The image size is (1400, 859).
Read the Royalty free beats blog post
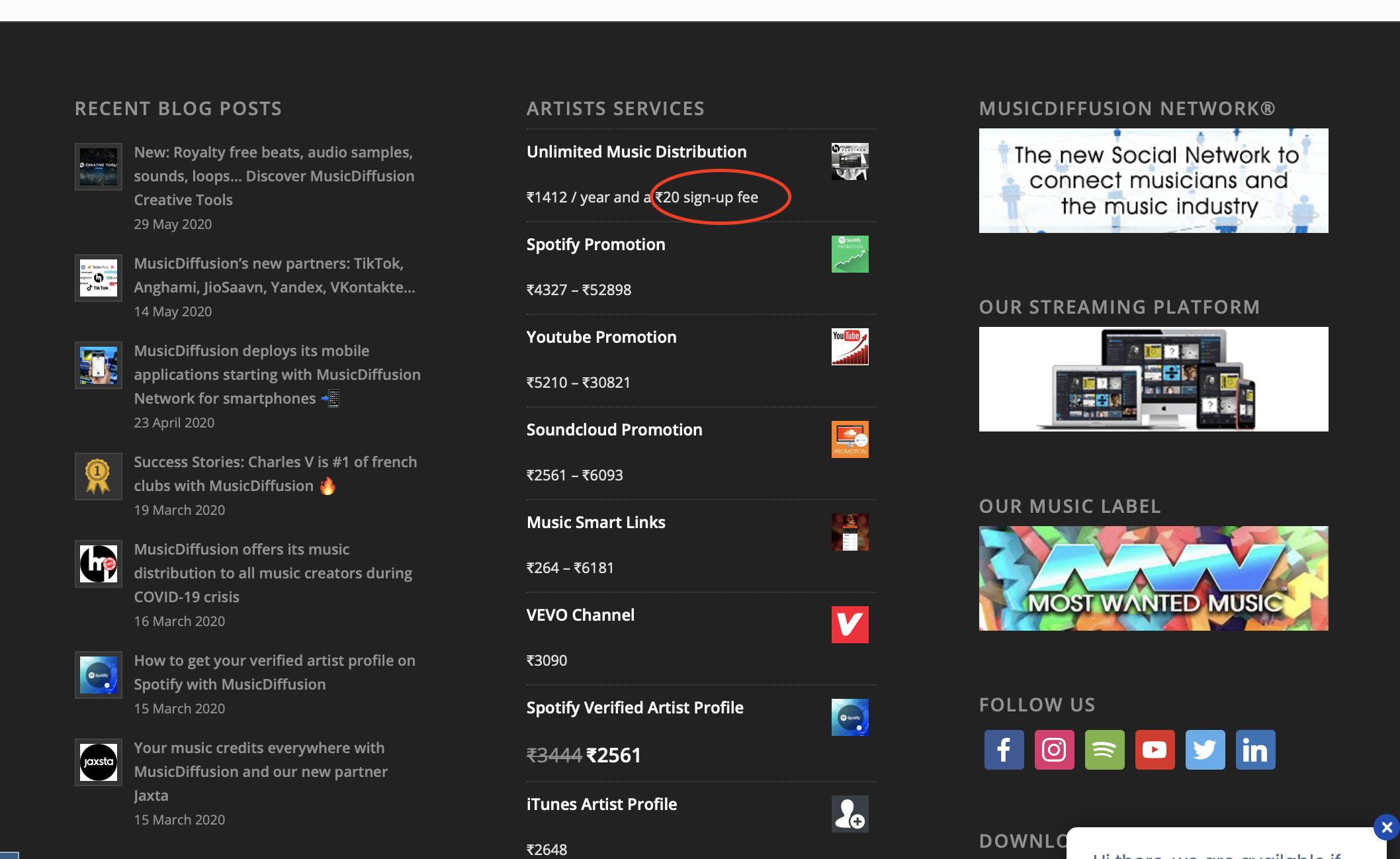point(273,175)
